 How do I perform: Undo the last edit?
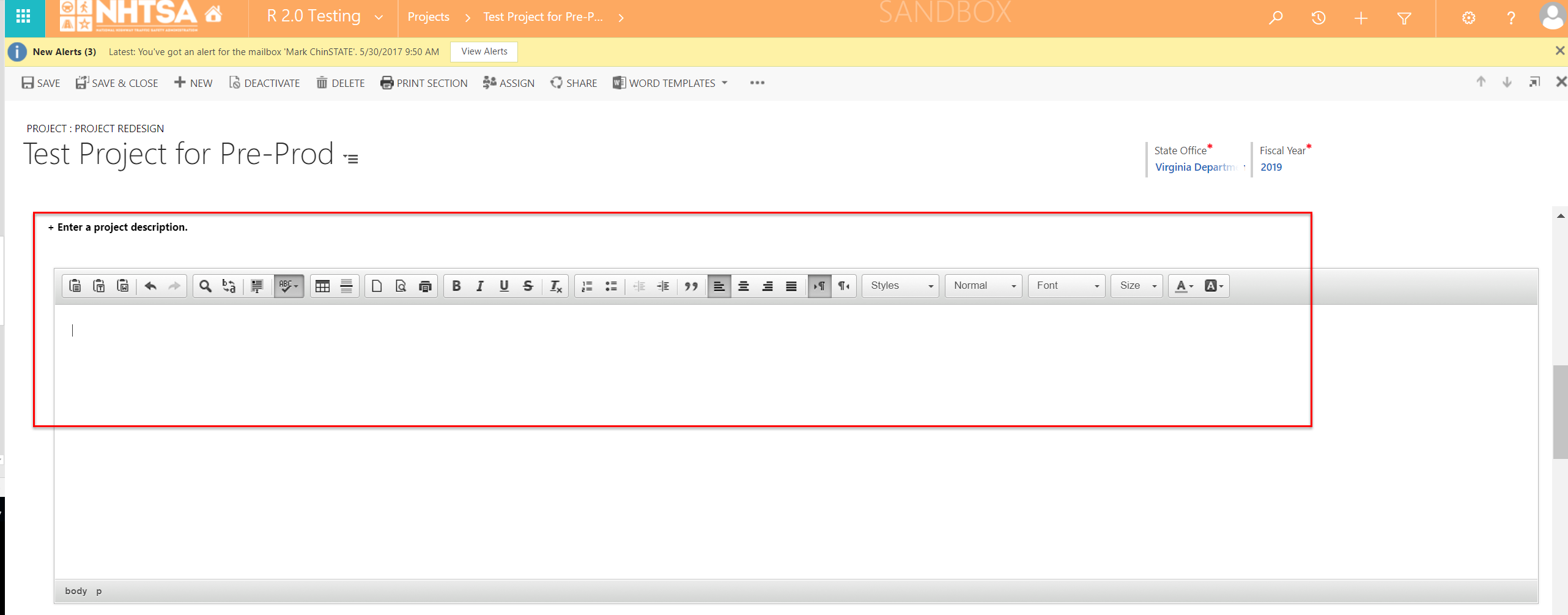[150, 286]
